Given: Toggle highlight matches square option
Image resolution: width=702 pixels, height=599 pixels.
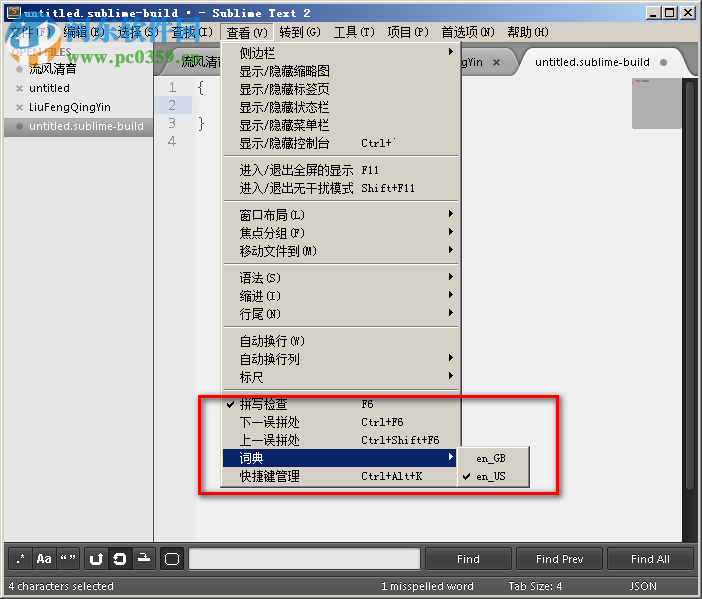Looking at the screenshot, I should pos(172,559).
